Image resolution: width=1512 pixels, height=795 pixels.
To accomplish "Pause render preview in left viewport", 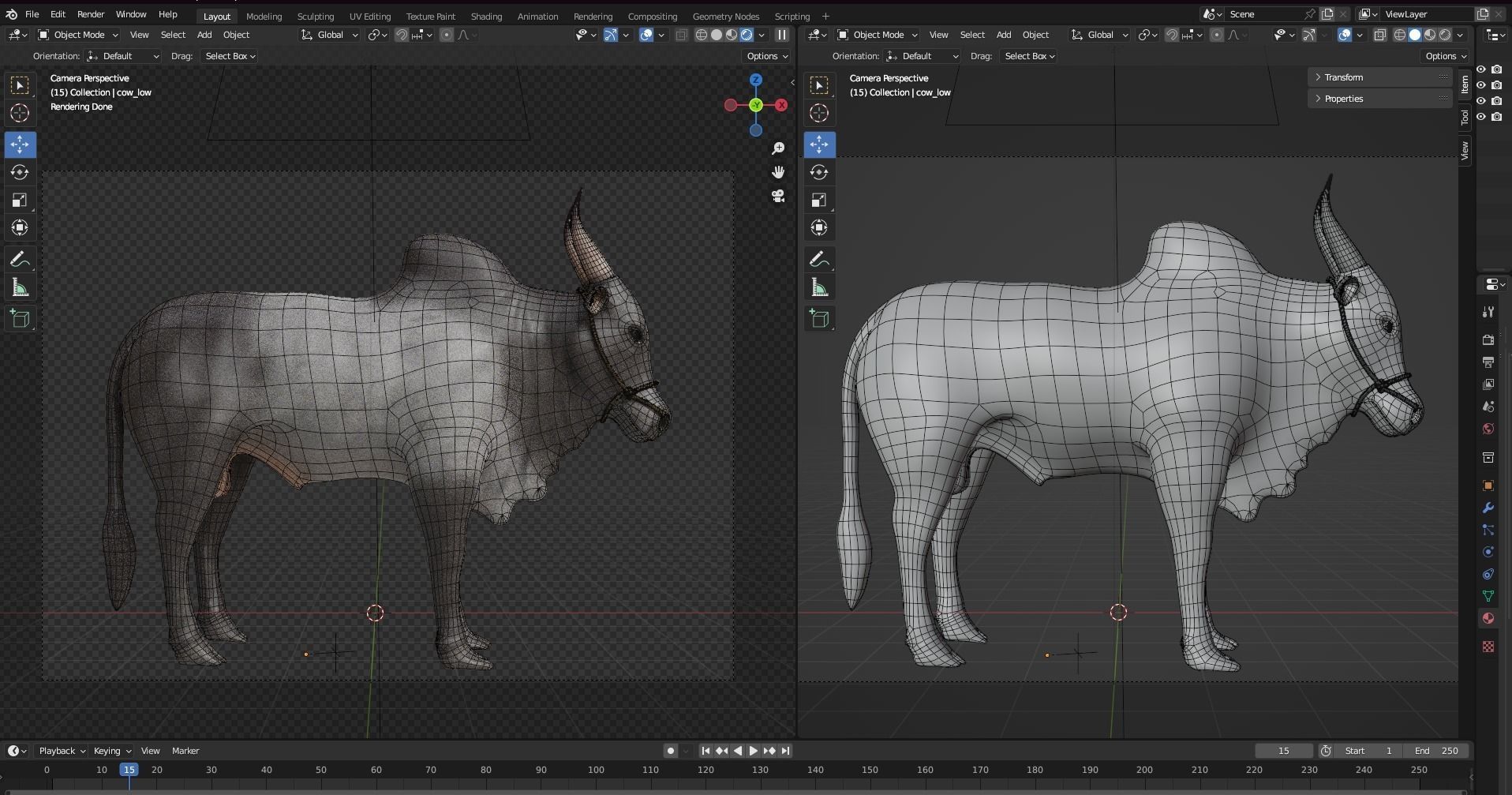I will [782, 35].
